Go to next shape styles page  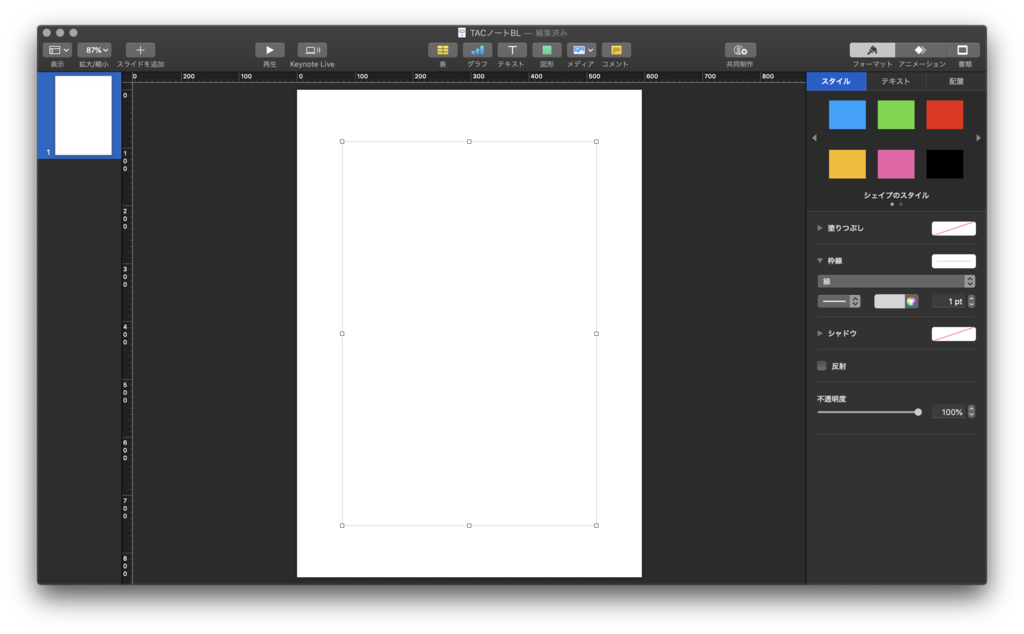pyautogui.click(x=978, y=138)
